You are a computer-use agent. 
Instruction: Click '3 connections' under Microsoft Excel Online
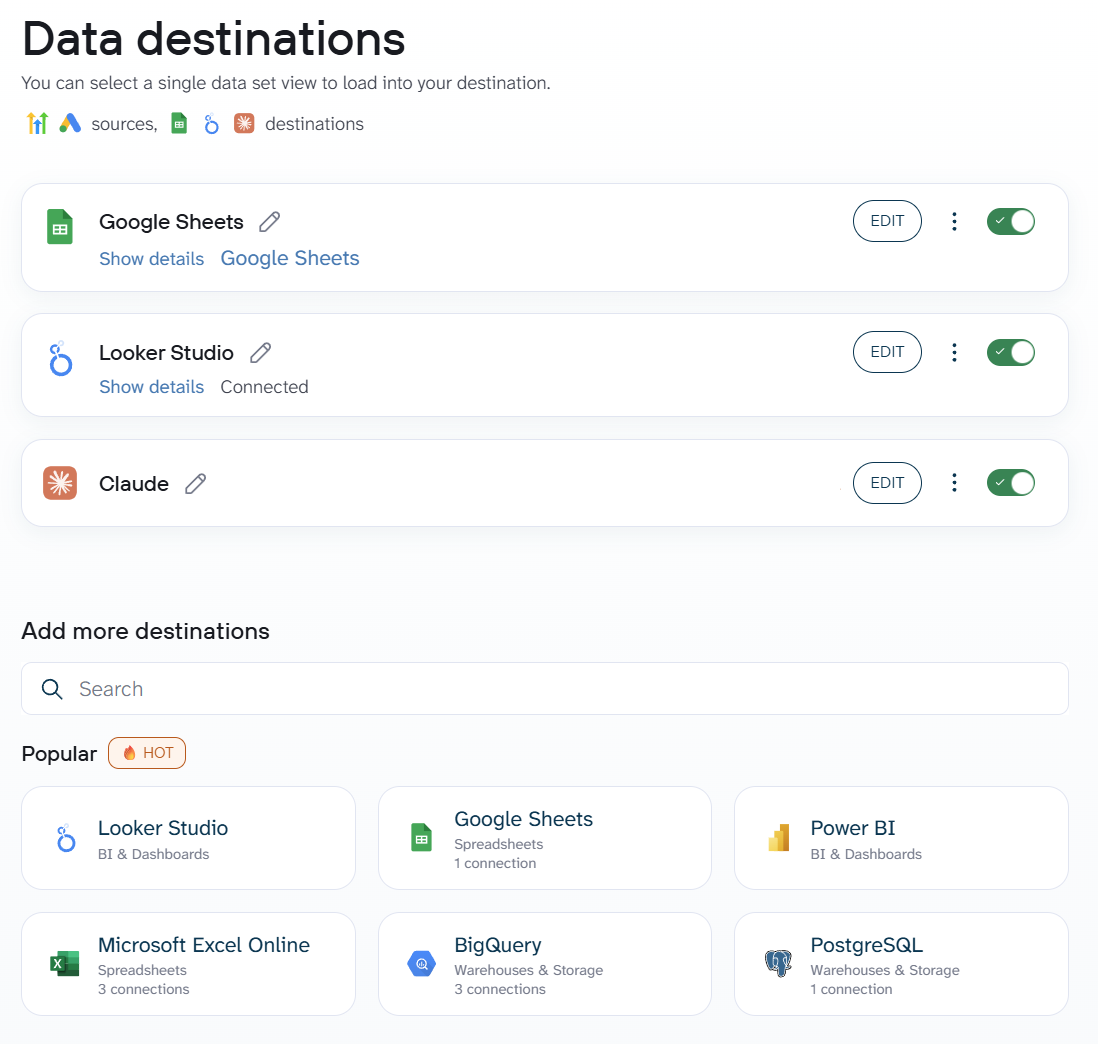144,989
